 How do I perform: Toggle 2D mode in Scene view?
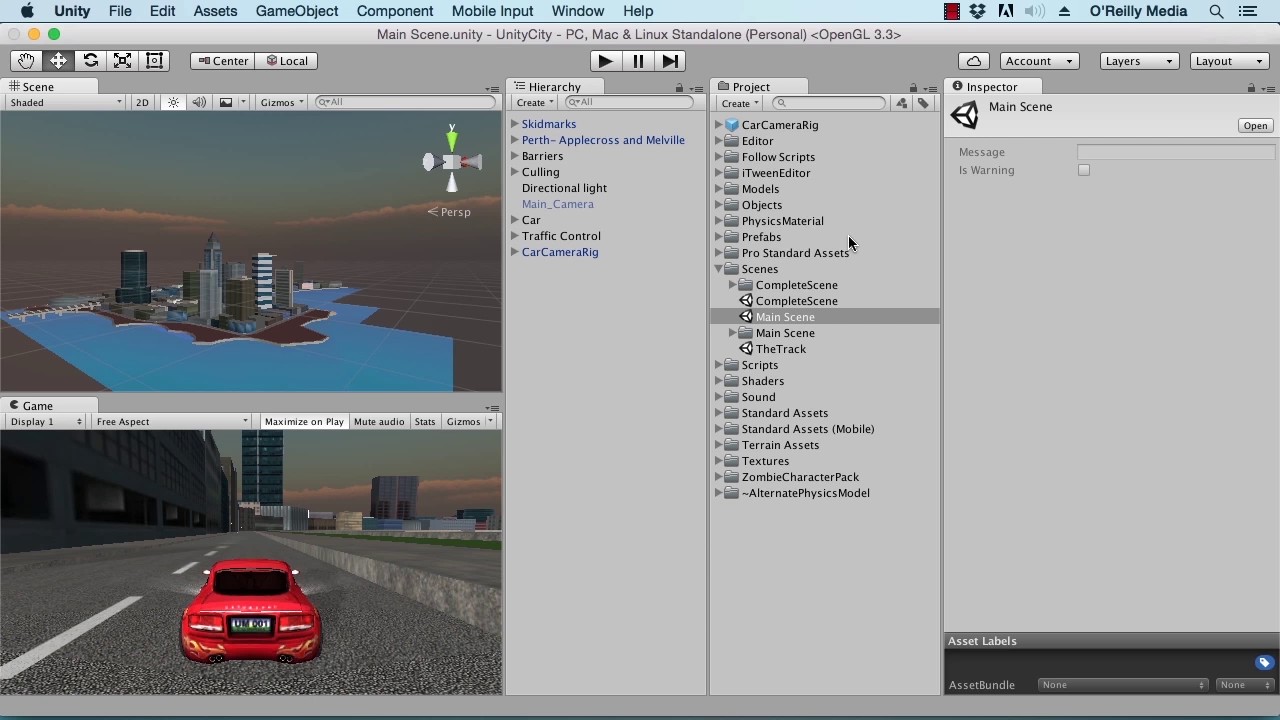coord(142,102)
